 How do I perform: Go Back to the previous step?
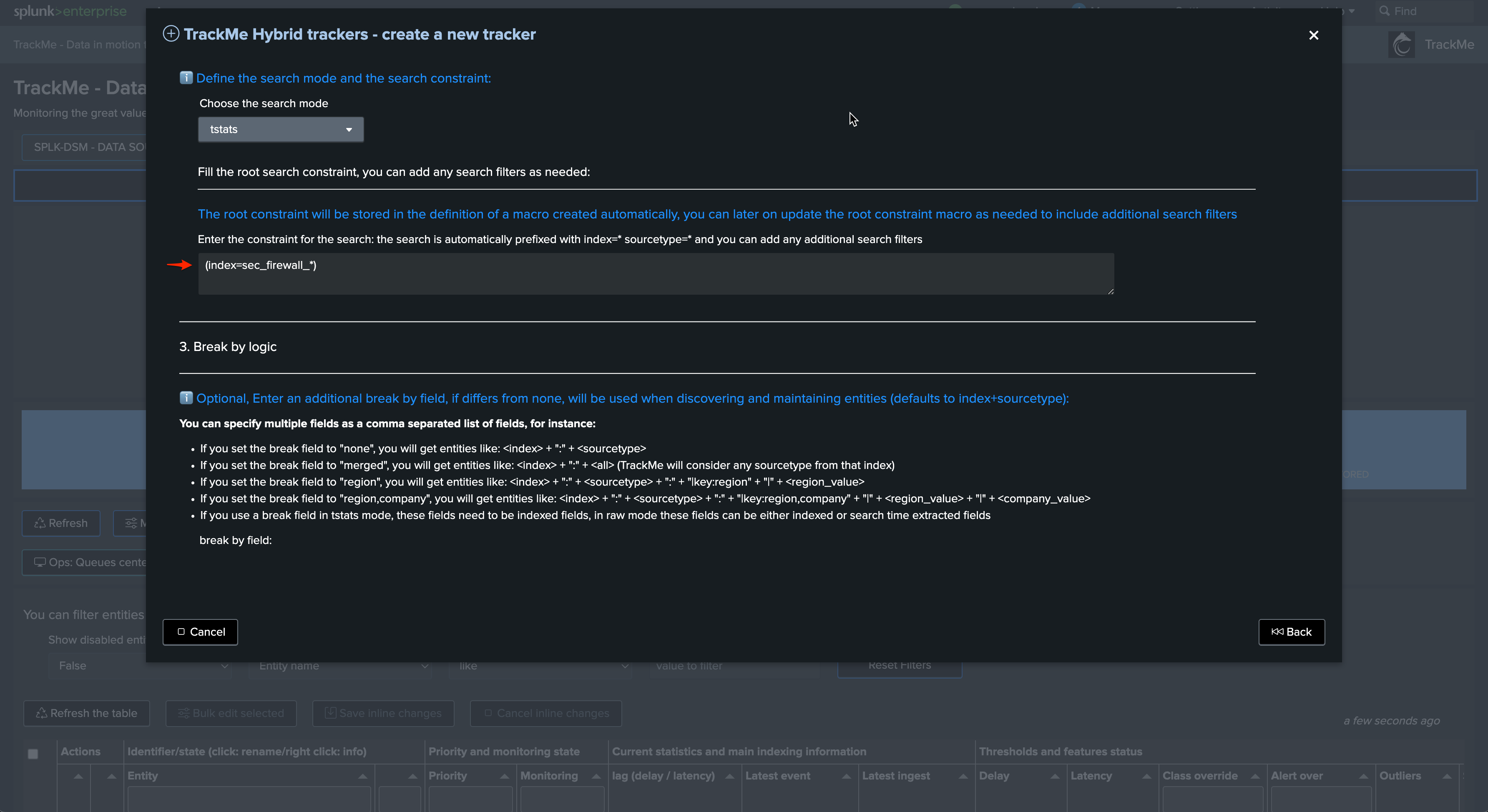click(1291, 632)
